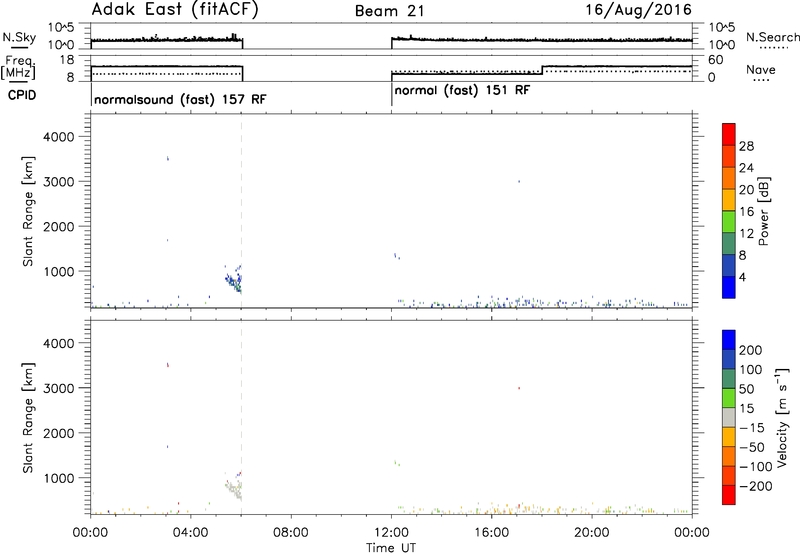This screenshot has height=554, width=800.
Task: Click the "N.Sky" legend label
Action: pyautogui.click(x=19, y=38)
